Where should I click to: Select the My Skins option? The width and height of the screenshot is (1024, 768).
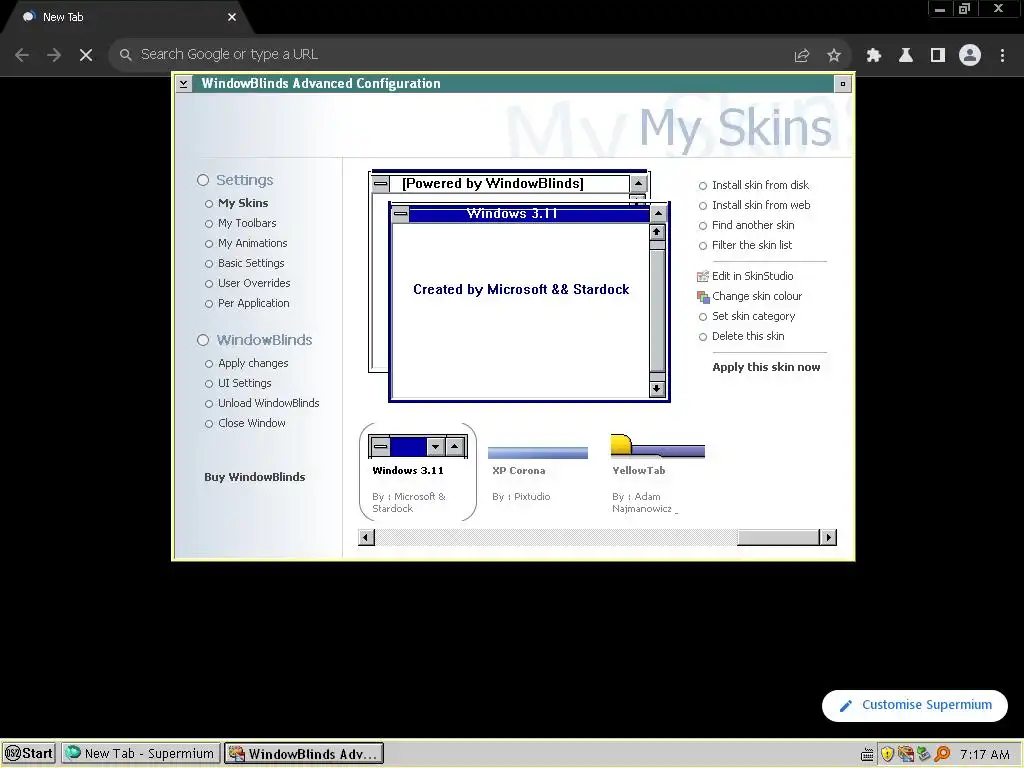click(243, 203)
